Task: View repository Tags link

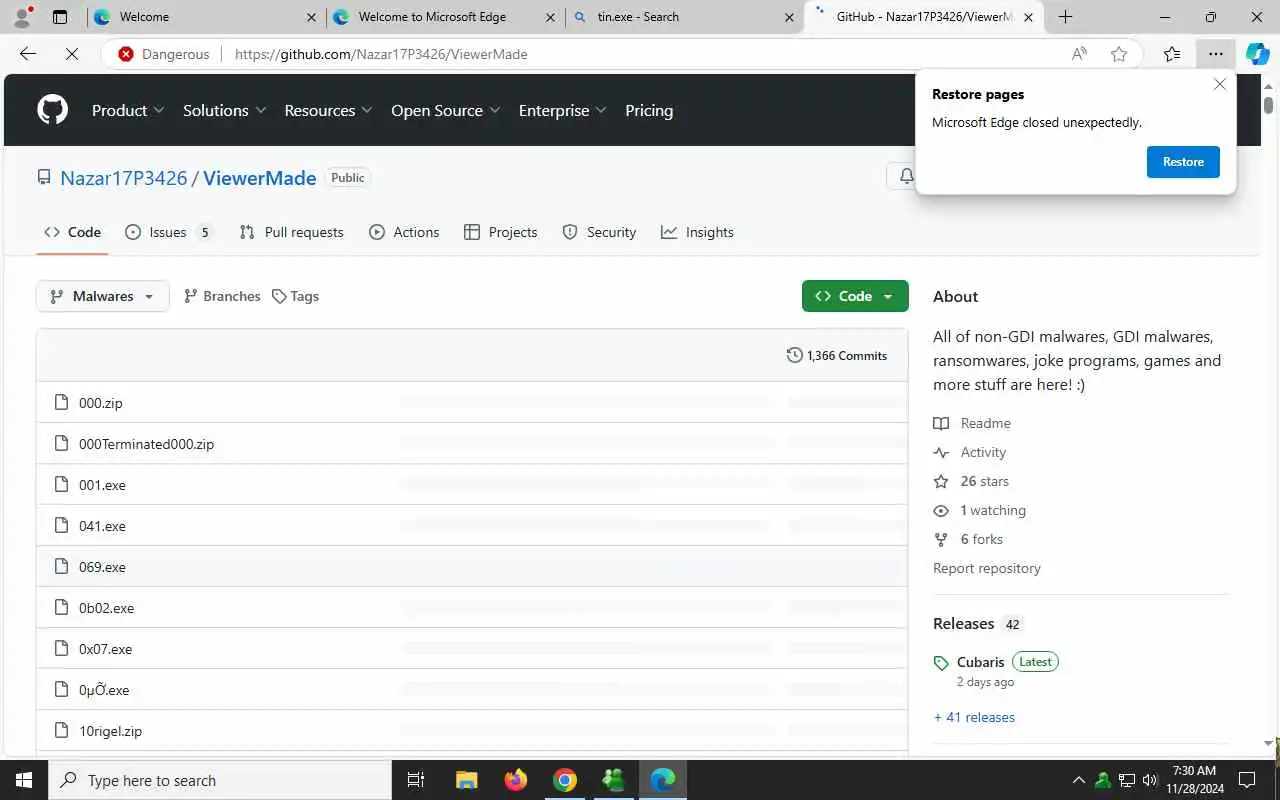Action: [x=296, y=296]
